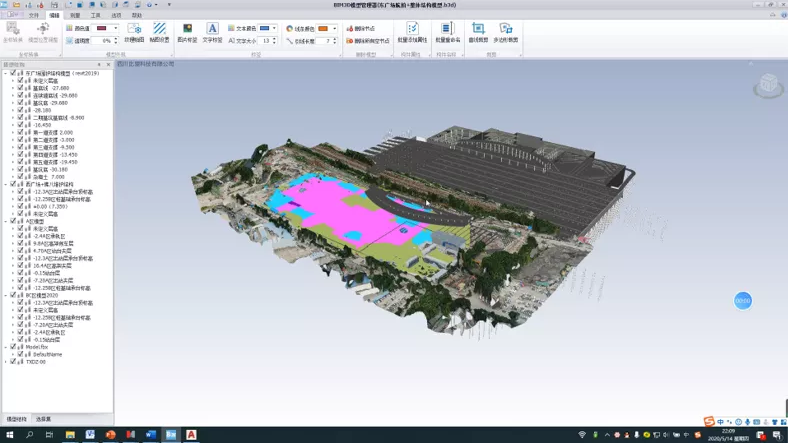Open AutoCAD from the taskbar
The image size is (788, 443).
point(191,434)
